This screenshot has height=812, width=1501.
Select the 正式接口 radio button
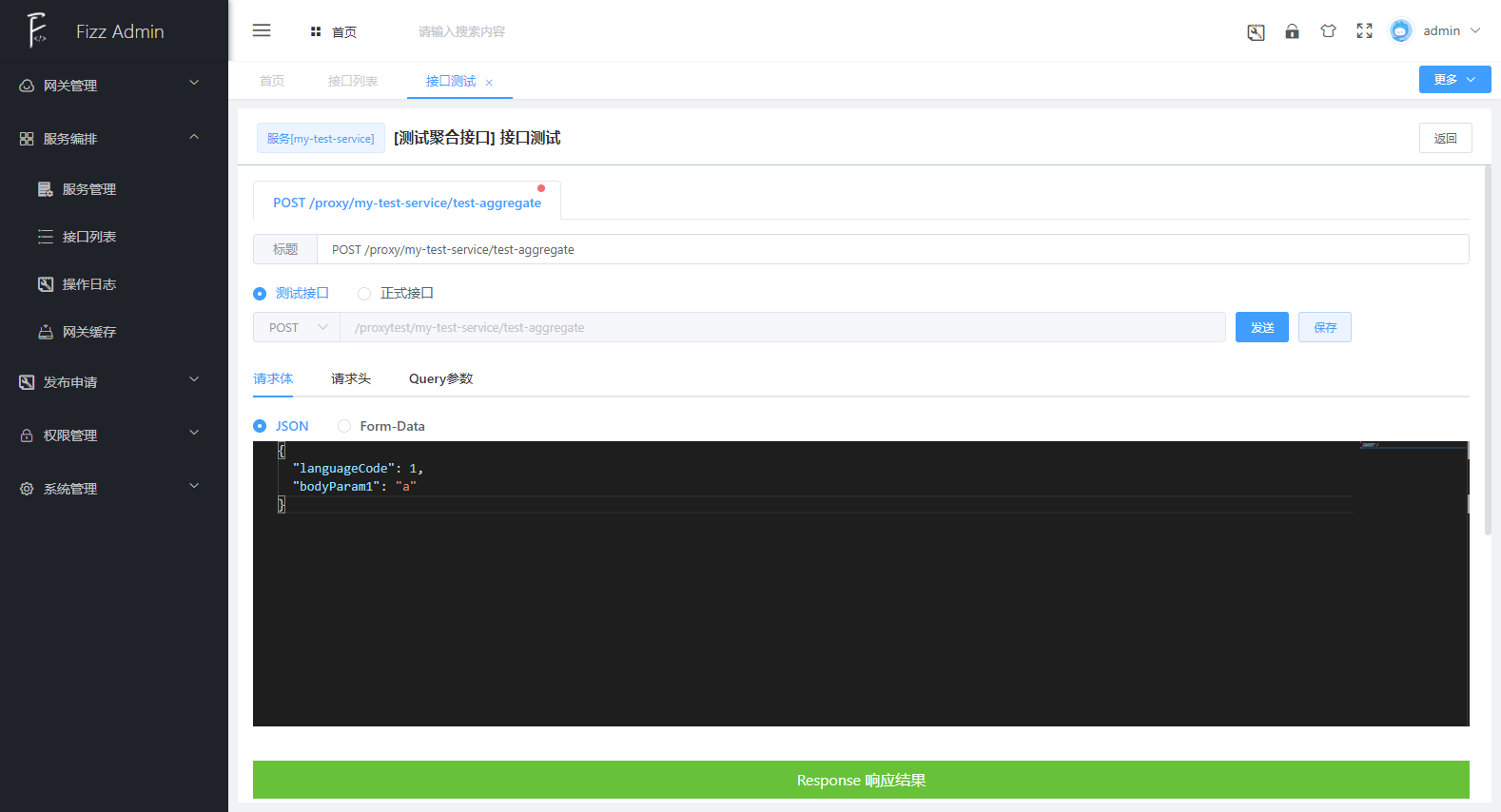coord(364,294)
